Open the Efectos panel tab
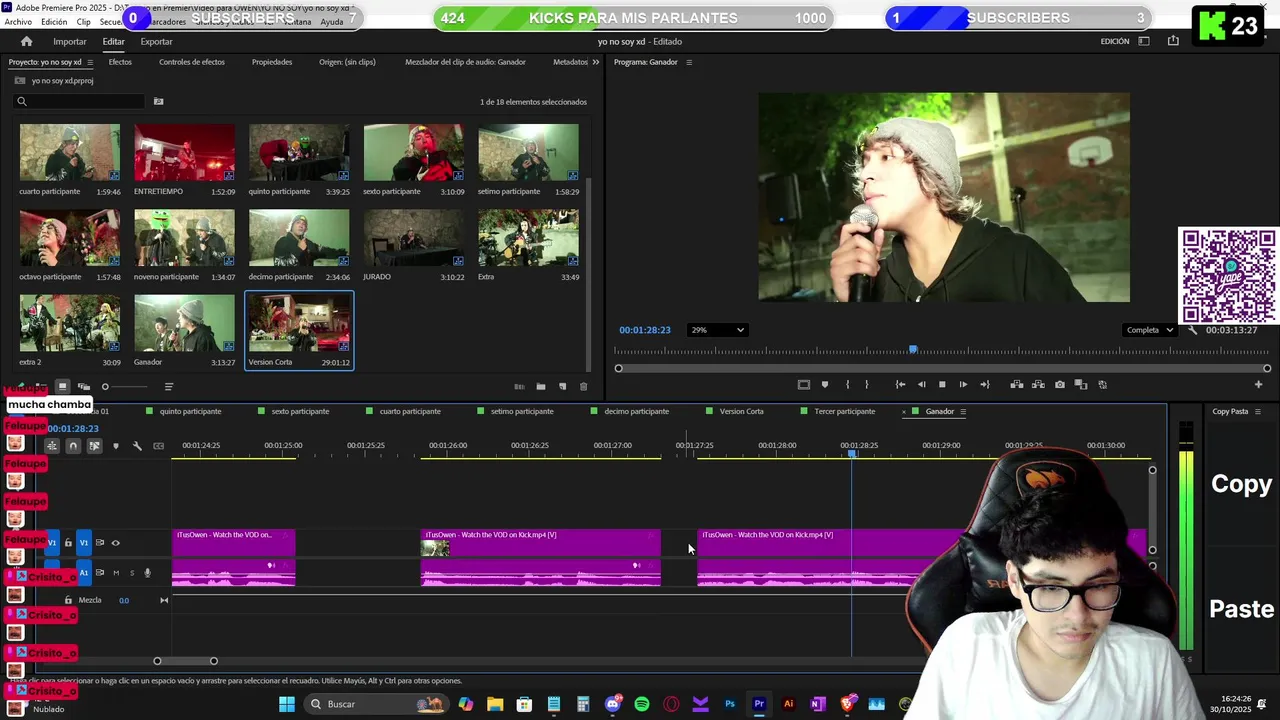Image resolution: width=1280 pixels, height=720 pixels. [120, 62]
